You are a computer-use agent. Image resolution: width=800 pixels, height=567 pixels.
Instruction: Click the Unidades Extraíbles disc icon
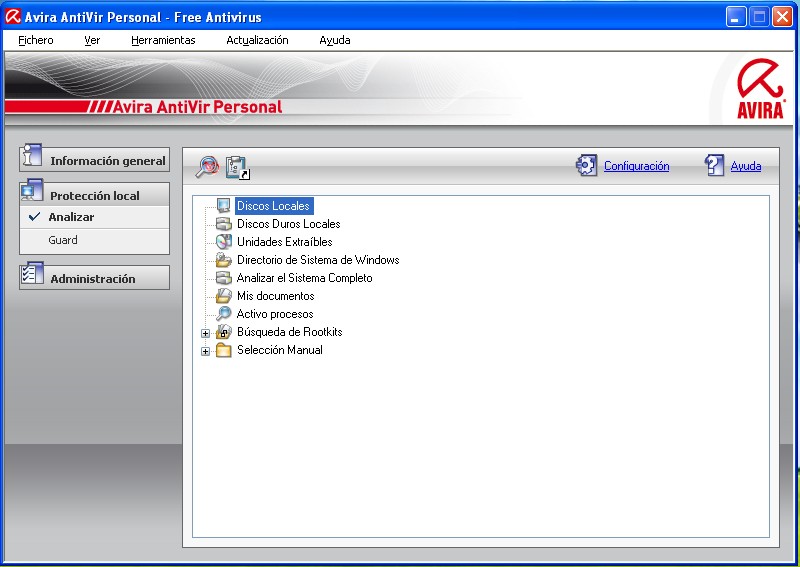(x=223, y=241)
